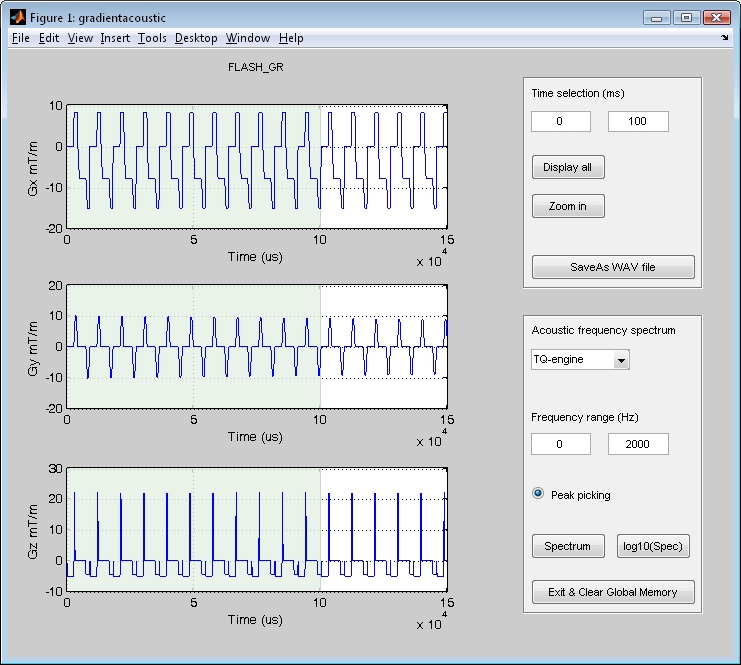Screen dimensions: 741x665
Task: Compute the Spectrum with its button
Action: click(x=568, y=546)
